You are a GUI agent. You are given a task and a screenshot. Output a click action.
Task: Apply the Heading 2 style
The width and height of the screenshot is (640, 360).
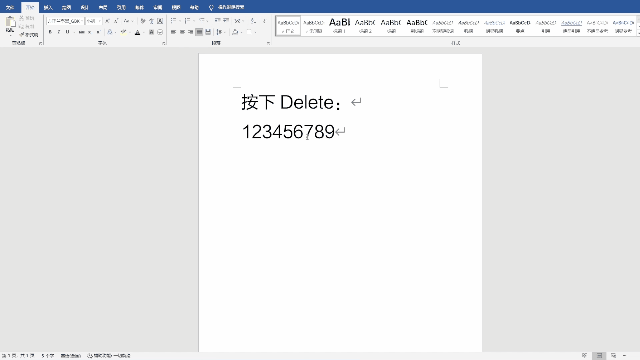(x=365, y=26)
